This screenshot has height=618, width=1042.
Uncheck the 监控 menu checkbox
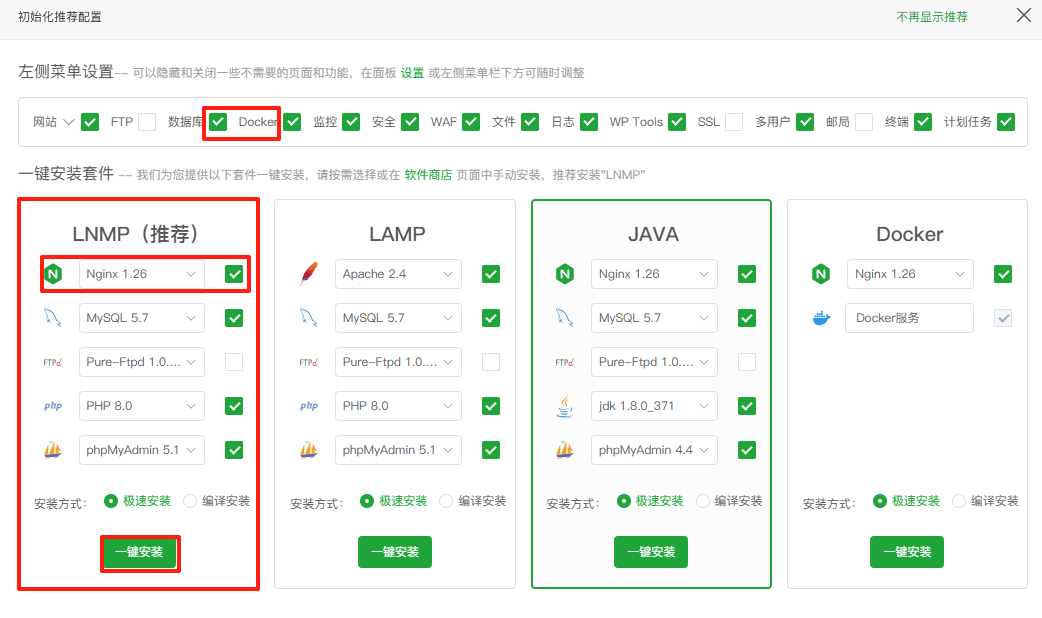pos(351,122)
